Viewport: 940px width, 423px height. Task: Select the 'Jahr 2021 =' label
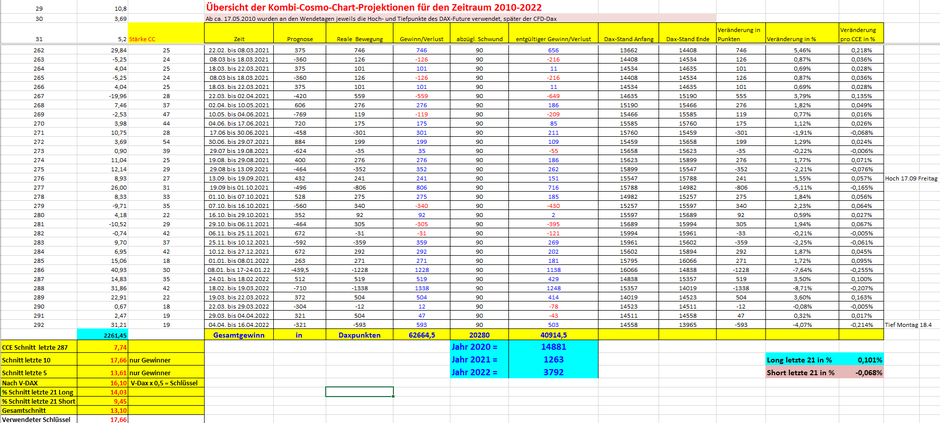coord(478,359)
